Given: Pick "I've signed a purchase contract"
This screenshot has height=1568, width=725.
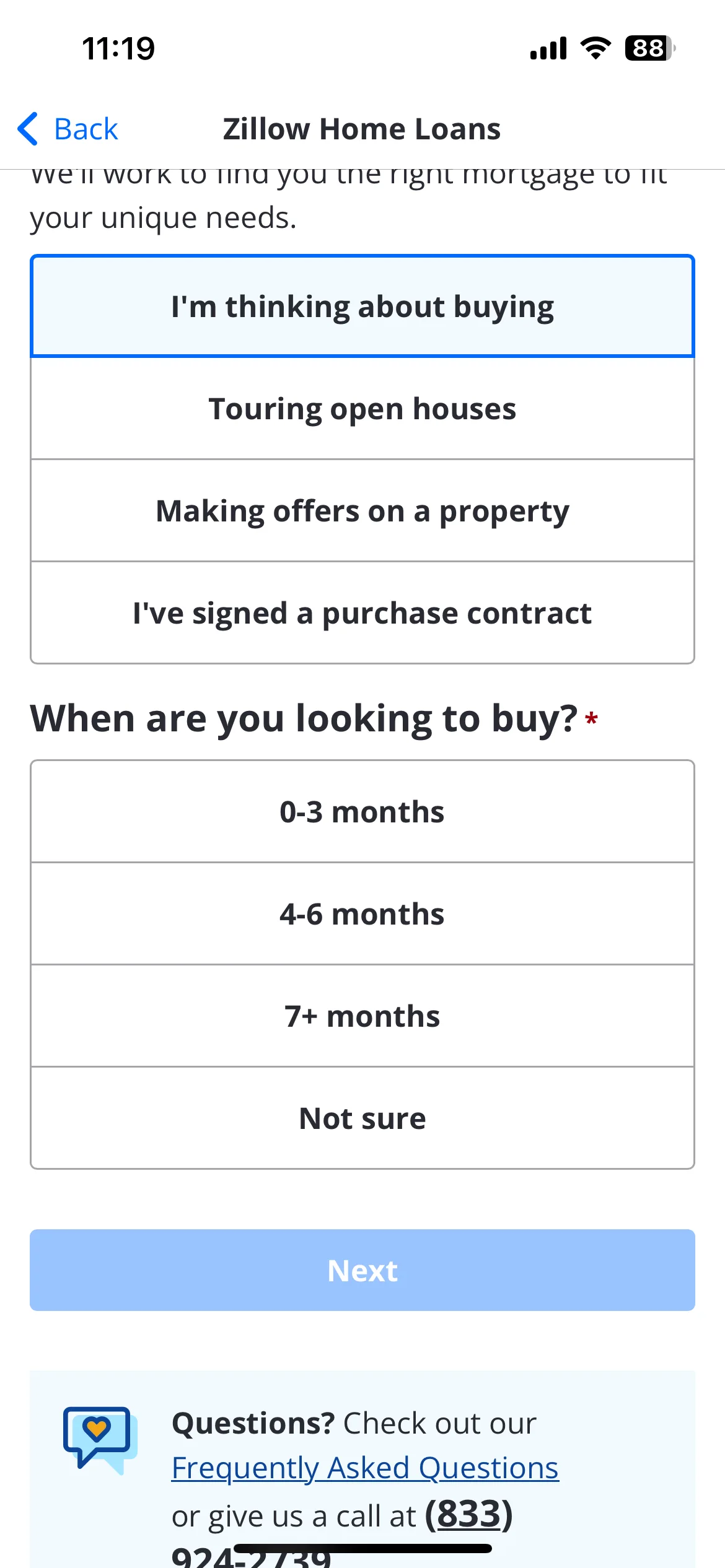Looking at the screenshot, I should point(362,613).
